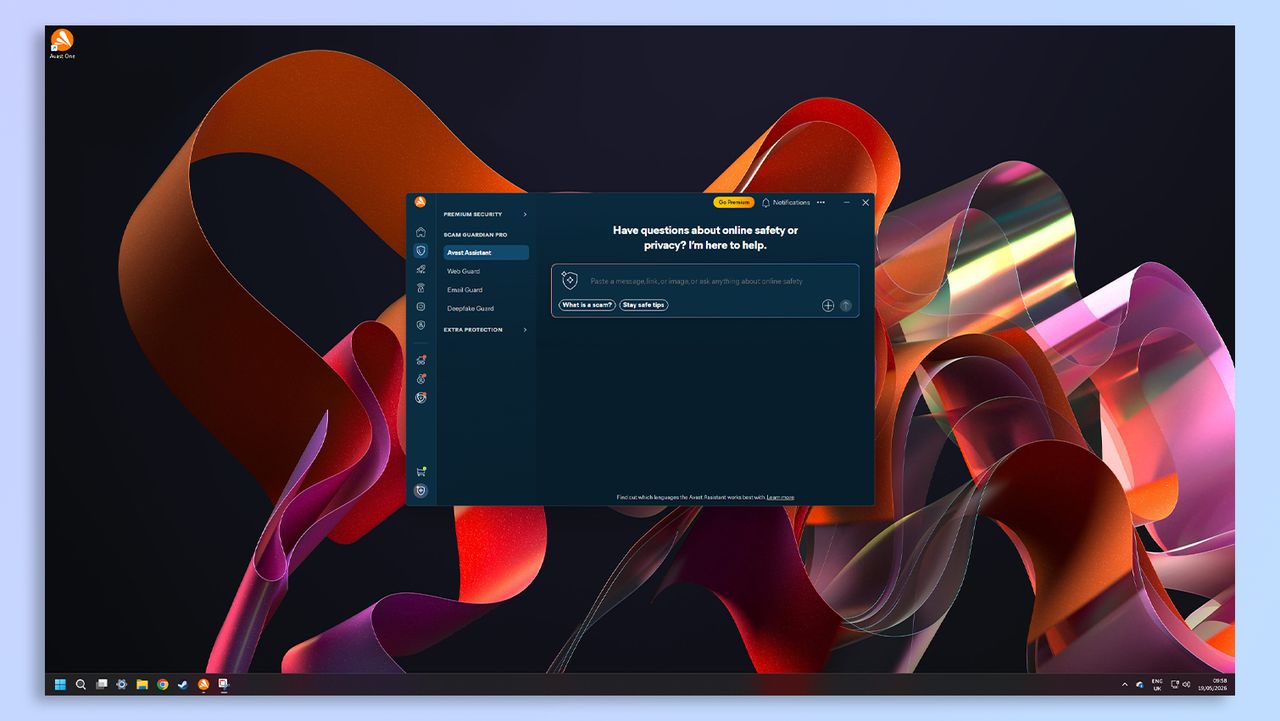Click the bell Notifications icon
Screen dimensions: 1280x721
[766, 202]
